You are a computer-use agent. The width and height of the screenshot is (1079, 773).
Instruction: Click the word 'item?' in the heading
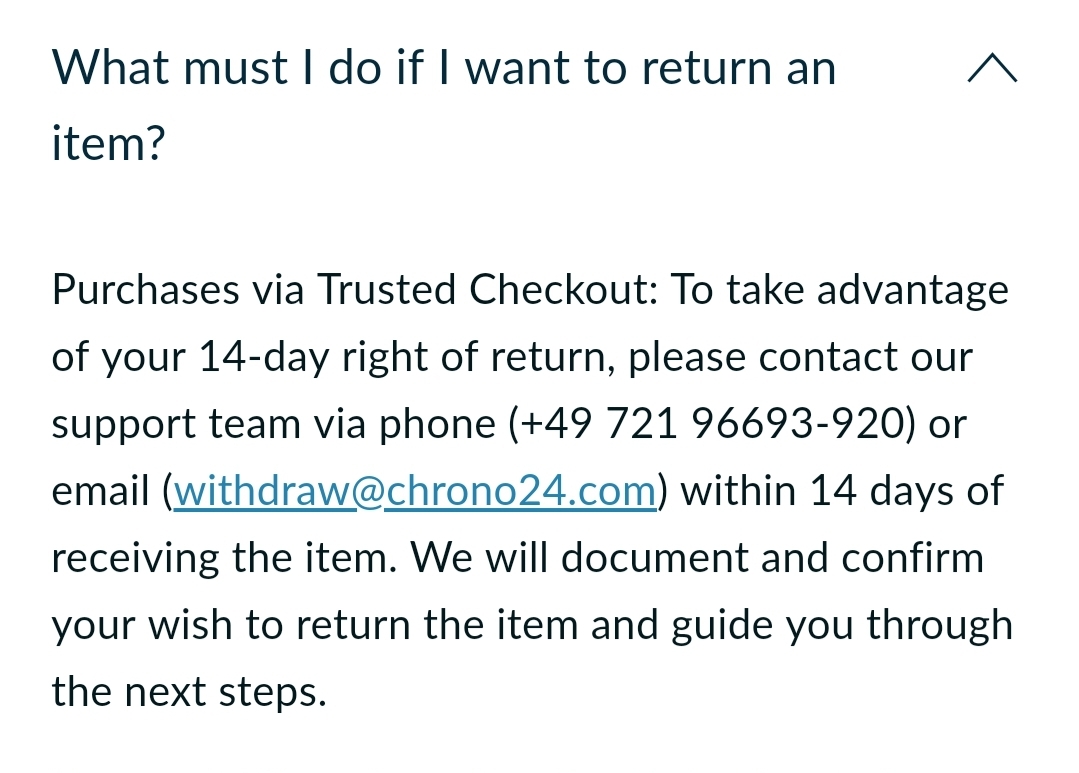coord(108,144)
